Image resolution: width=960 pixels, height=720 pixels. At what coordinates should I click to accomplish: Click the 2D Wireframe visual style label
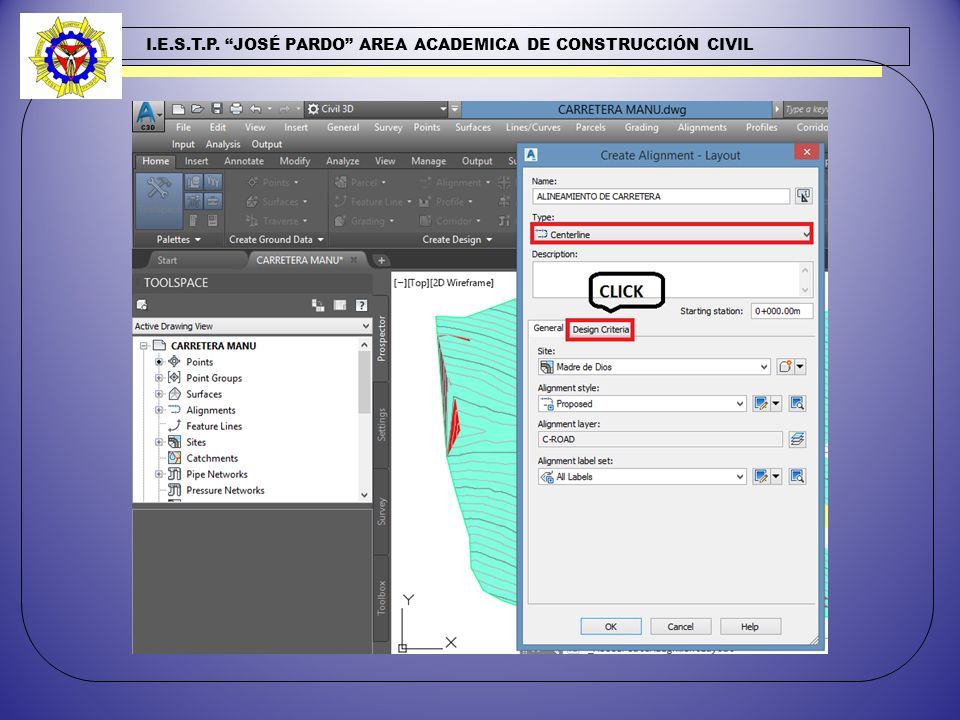click(462, 283)
